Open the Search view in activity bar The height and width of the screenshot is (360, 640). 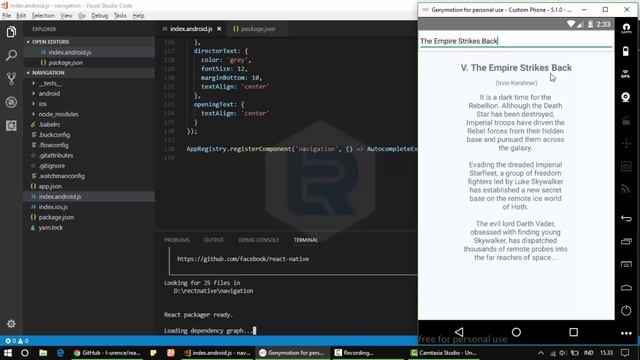(x=11, y=55)
